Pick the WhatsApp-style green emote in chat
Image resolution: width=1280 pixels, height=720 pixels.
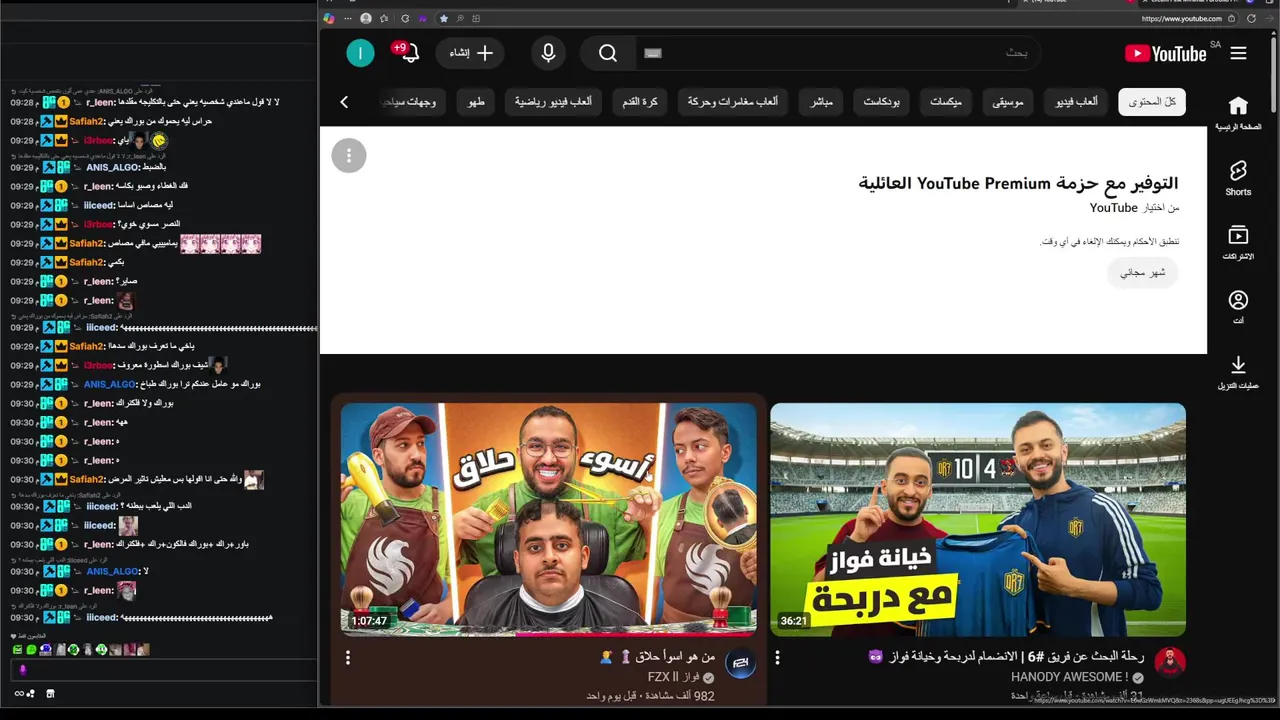tap(31, 650)
